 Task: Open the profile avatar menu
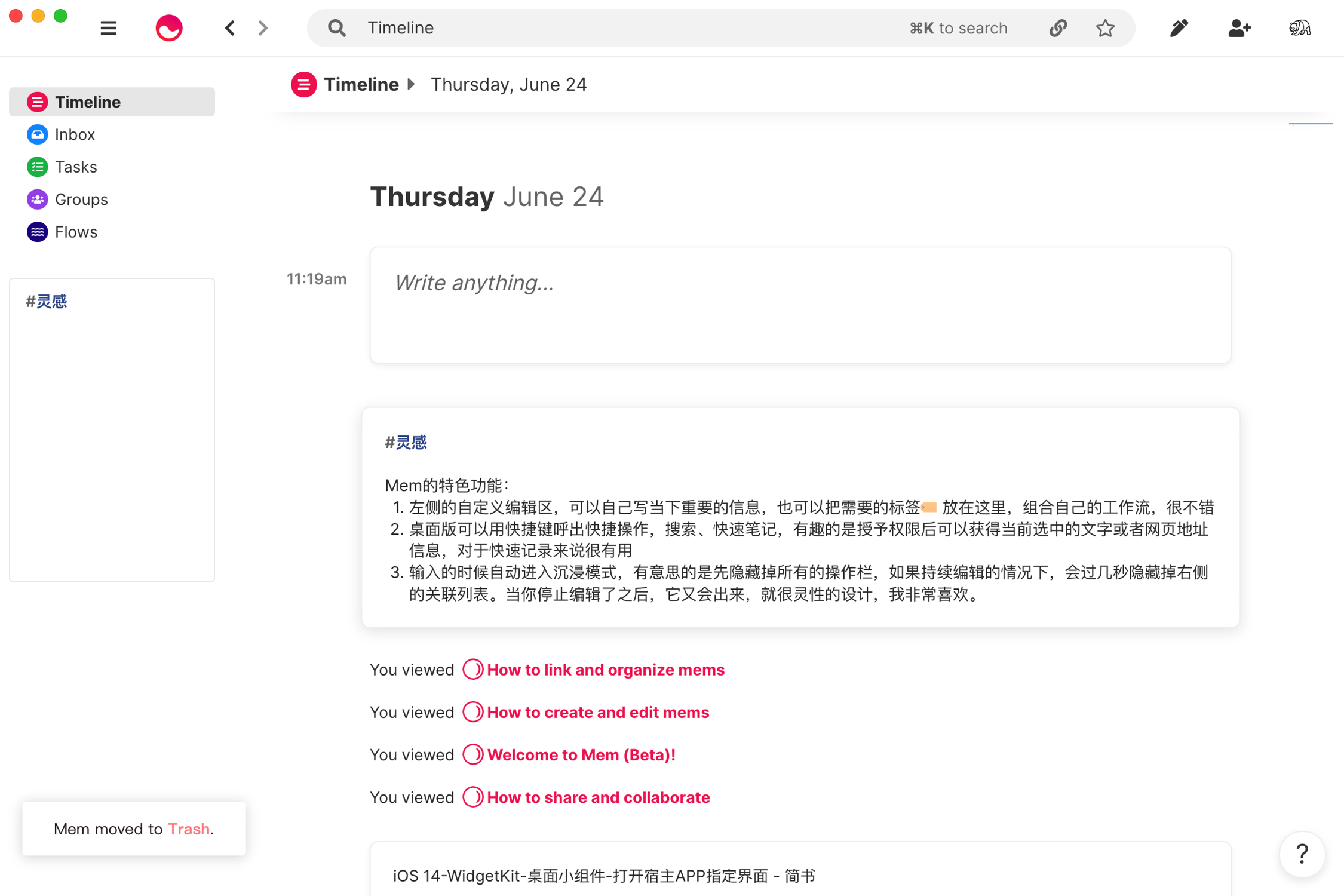[x=1299, y=28]
